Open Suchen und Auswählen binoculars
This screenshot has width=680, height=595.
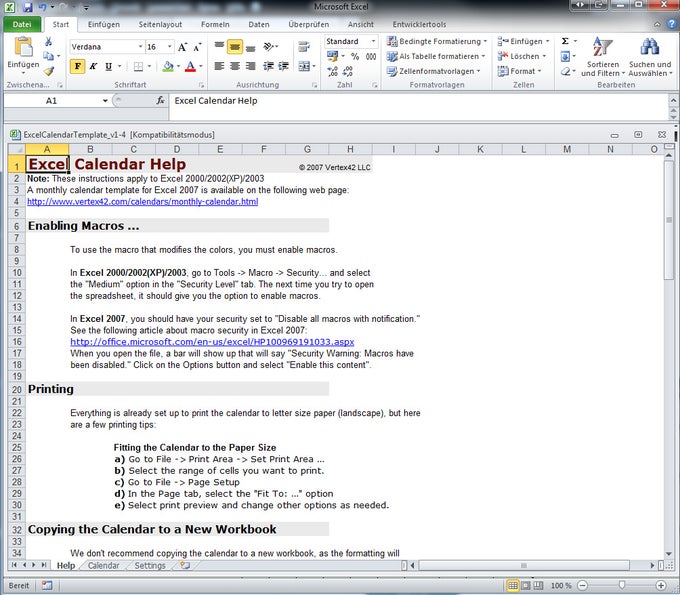pyautogui.click(x=650, y=57)
